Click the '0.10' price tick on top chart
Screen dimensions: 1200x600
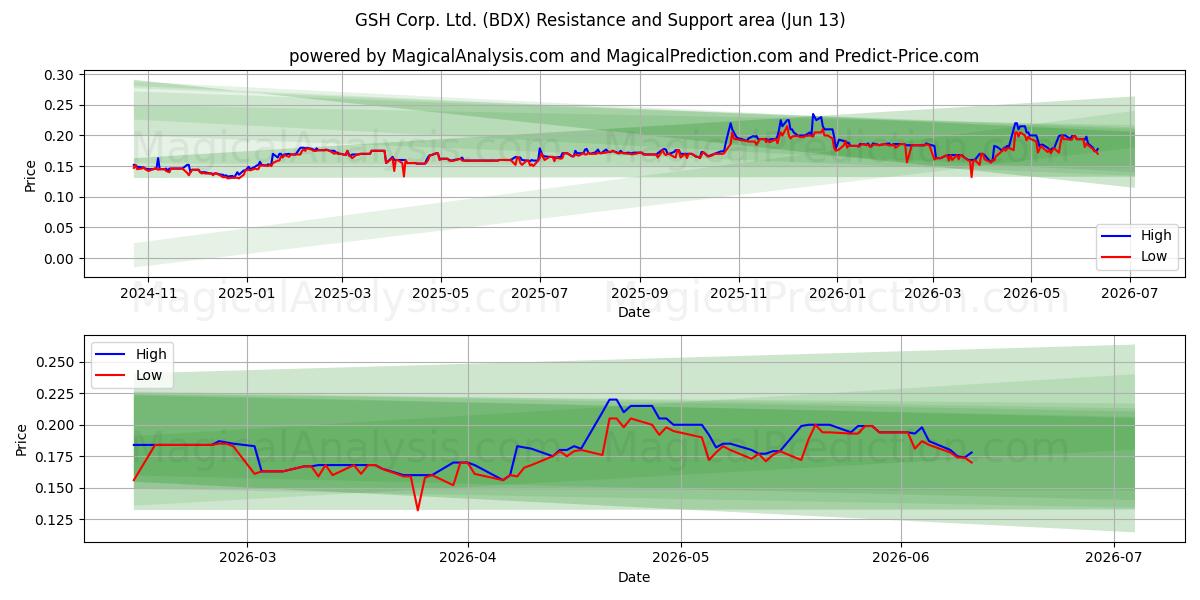(59, 197)
